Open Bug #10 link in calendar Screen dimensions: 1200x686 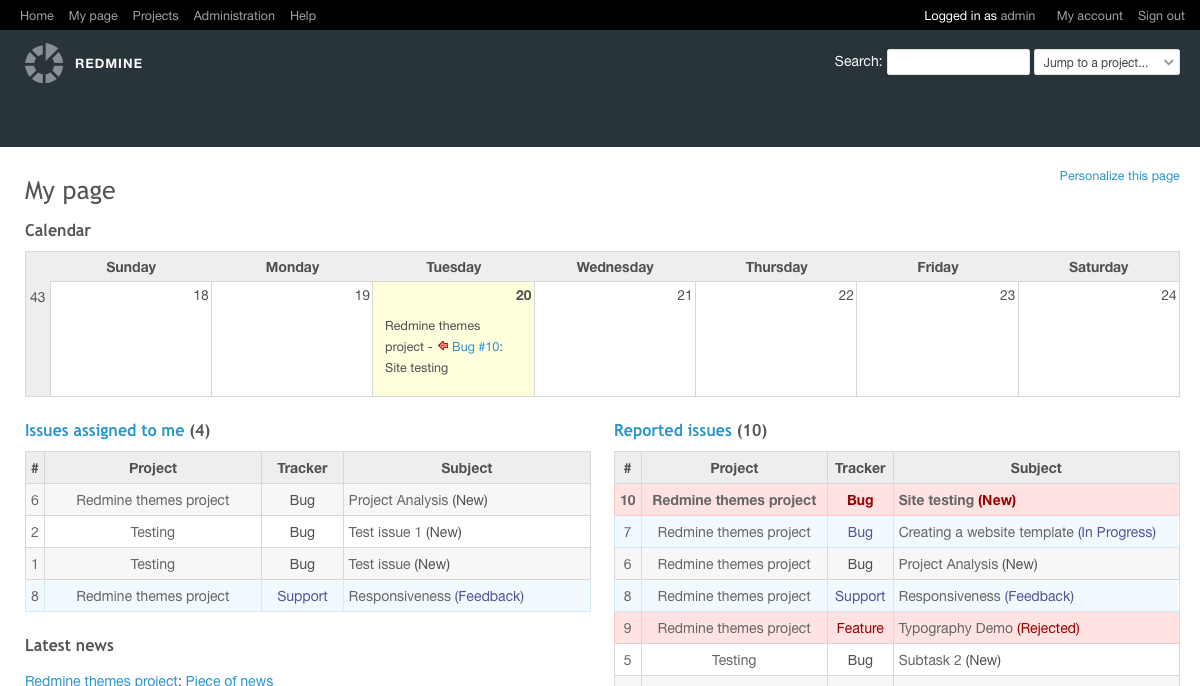(475, 346)
